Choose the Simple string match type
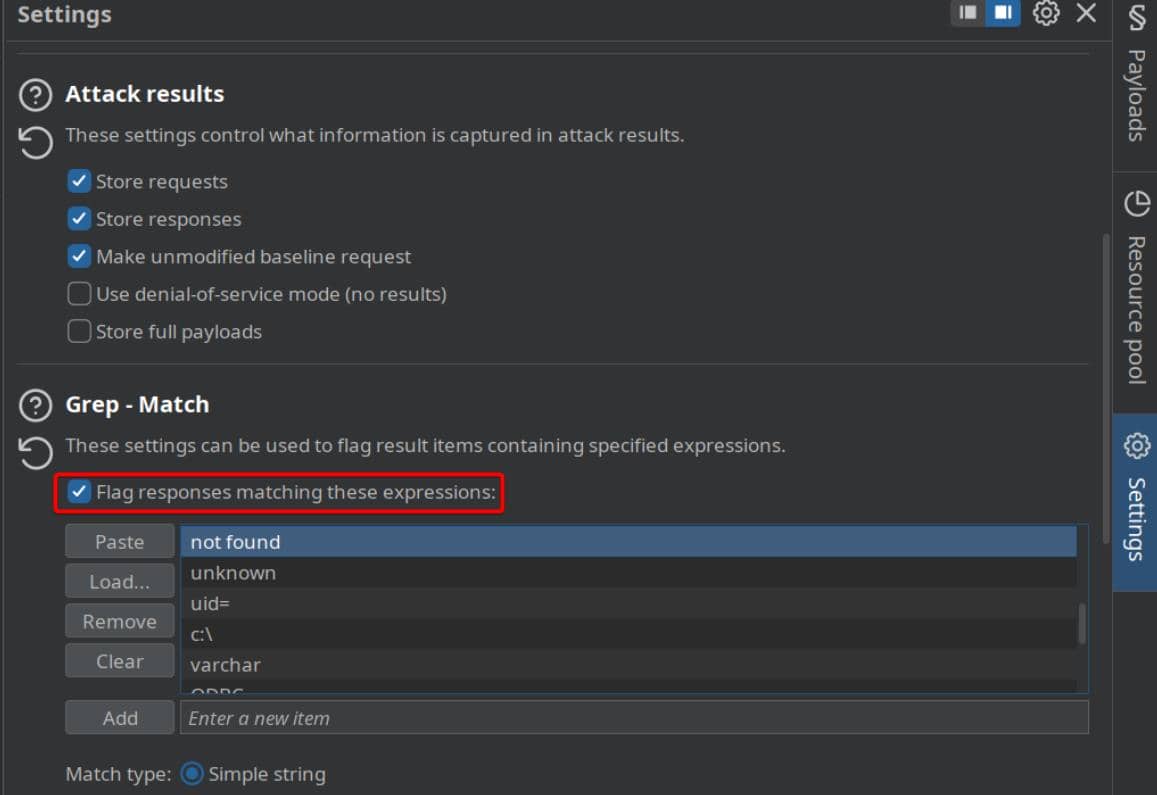This screenshot has height=795, width=1157. point(192,774)
